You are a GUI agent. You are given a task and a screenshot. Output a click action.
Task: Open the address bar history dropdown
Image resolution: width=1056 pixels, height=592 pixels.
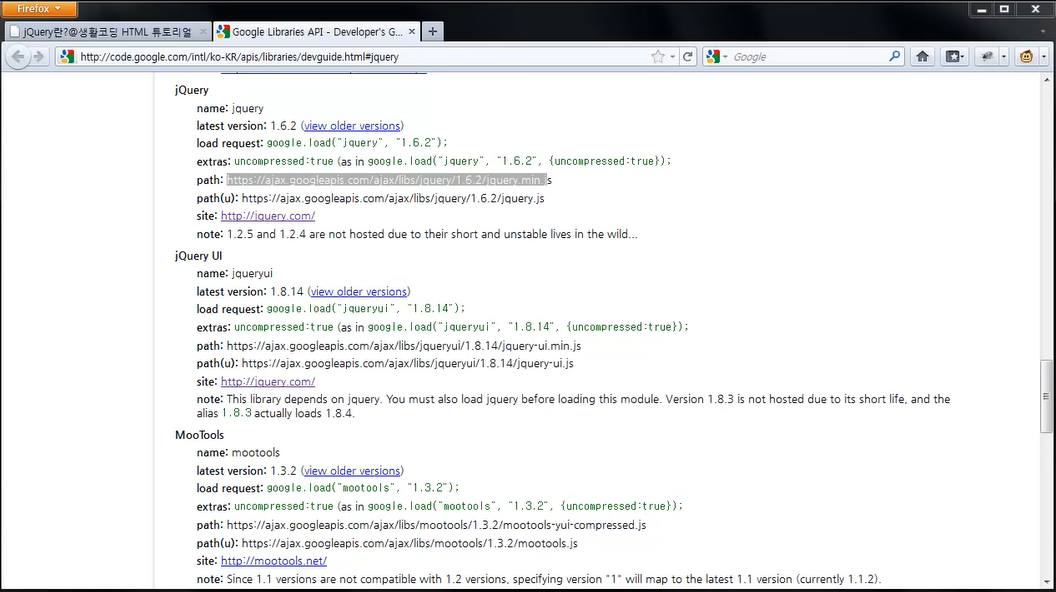tap(672, 57)
